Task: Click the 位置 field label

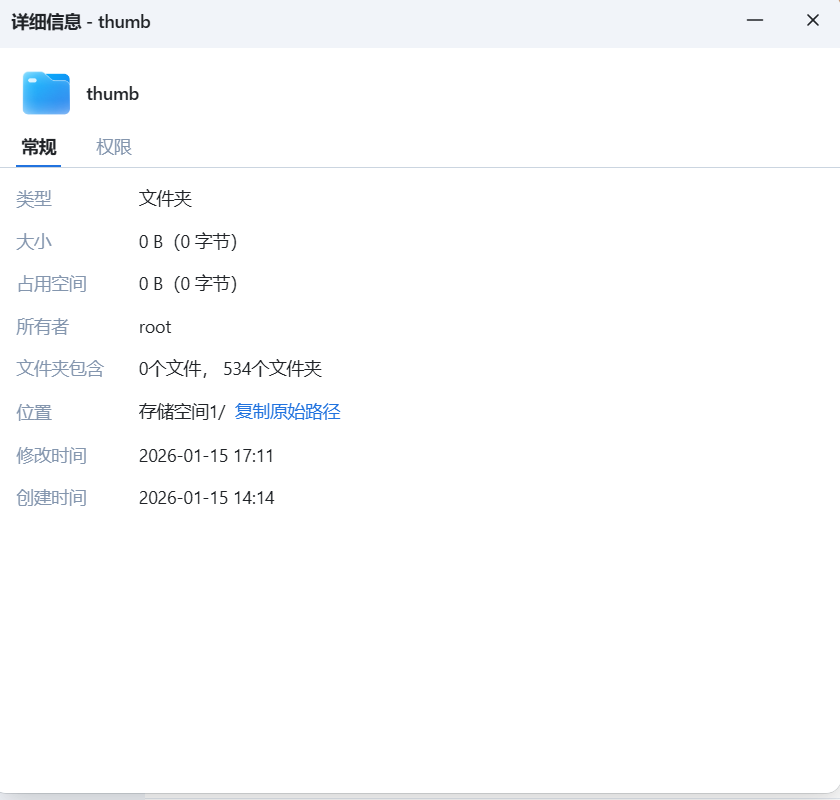Action: point(34,412)
